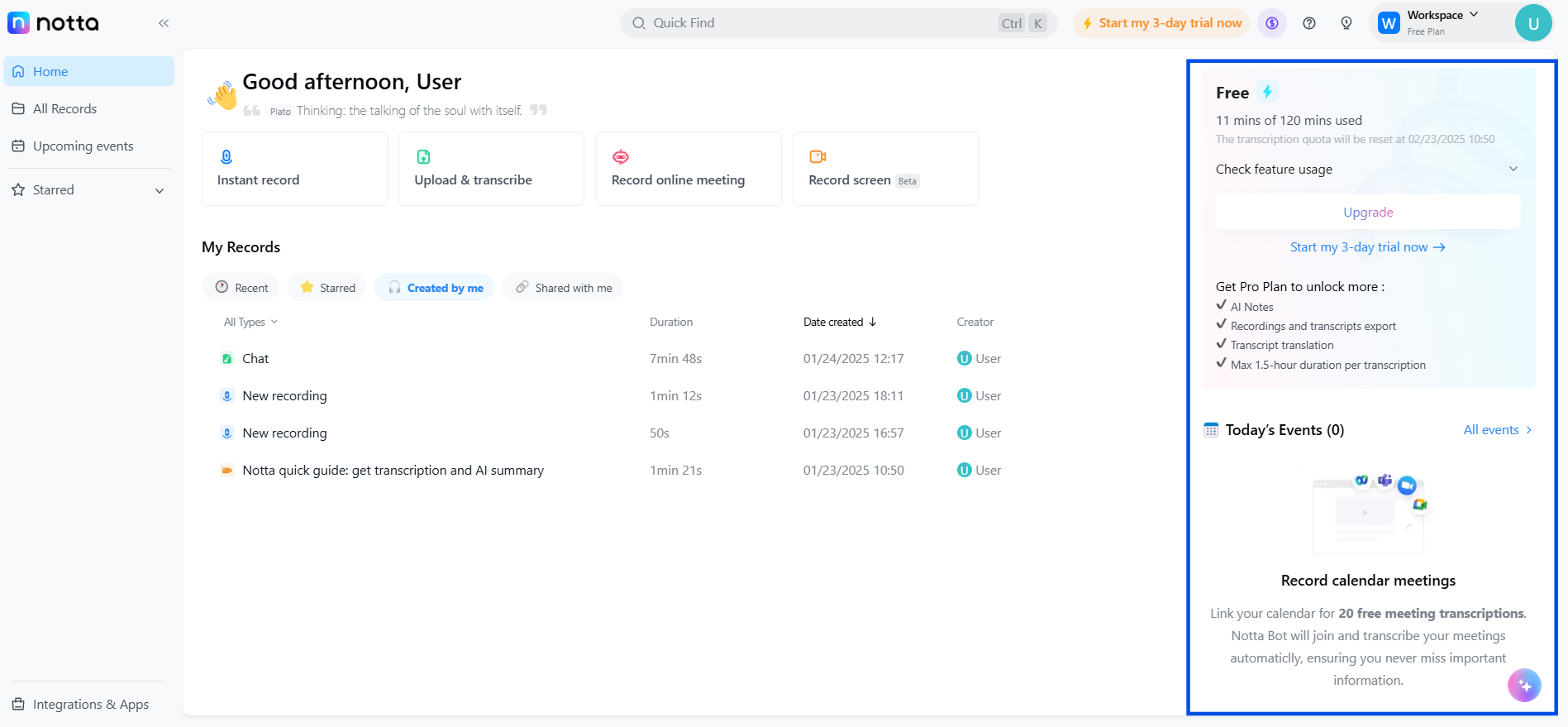Click Record screen Beta card
Screen dimensions: 1568x727
point(885,169)
